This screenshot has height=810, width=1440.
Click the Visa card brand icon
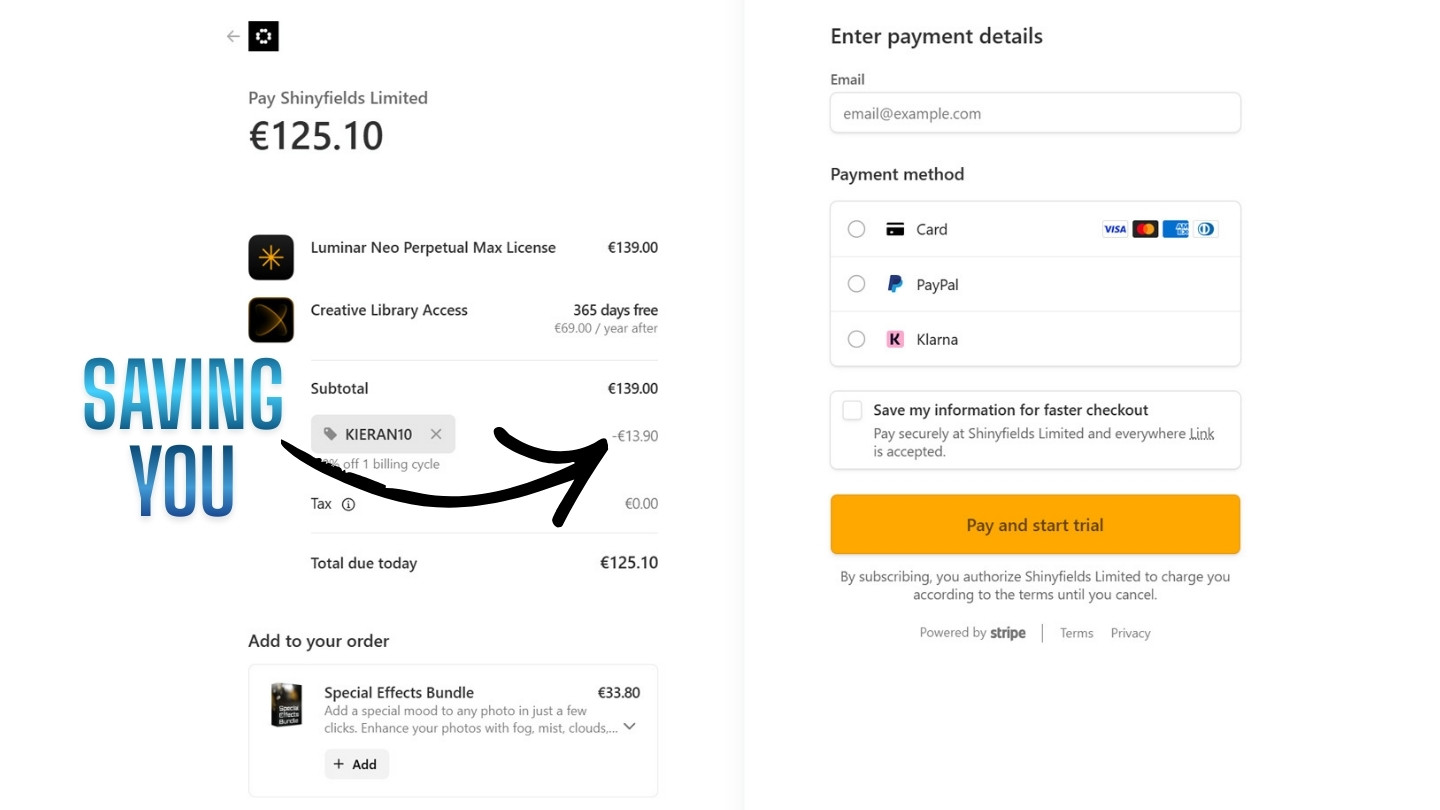[1116, 229]
